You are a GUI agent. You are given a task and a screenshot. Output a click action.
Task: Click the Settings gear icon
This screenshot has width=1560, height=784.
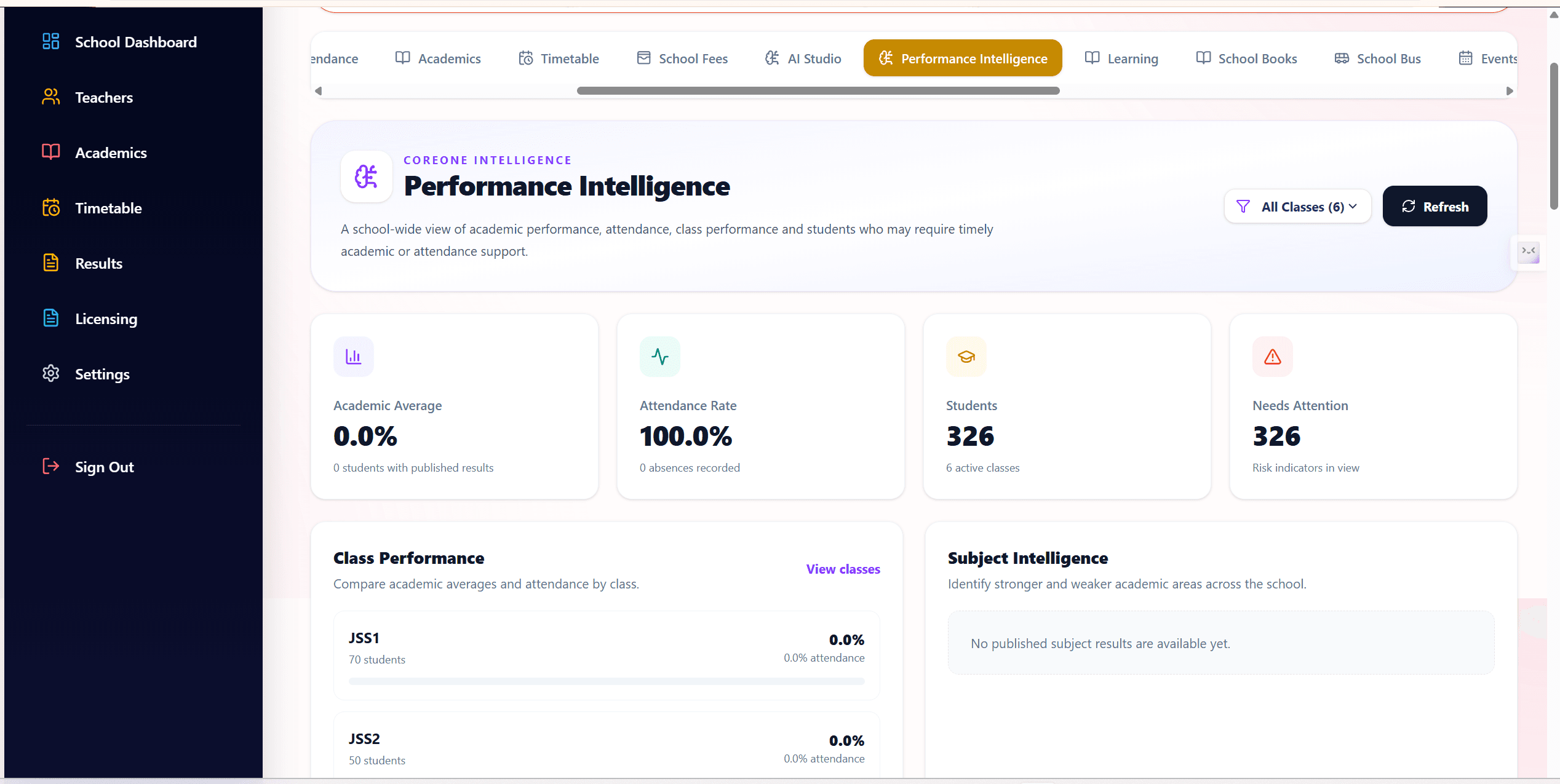(x=50, y=373)
